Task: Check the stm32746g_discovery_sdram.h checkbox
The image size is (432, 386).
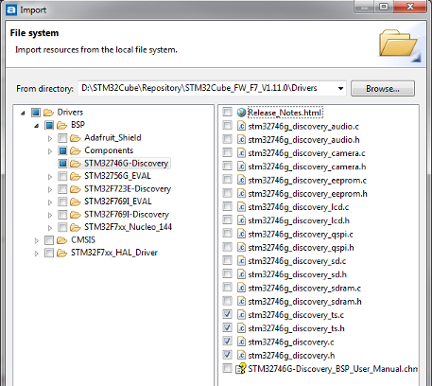Action: click(x=227, y=300)
